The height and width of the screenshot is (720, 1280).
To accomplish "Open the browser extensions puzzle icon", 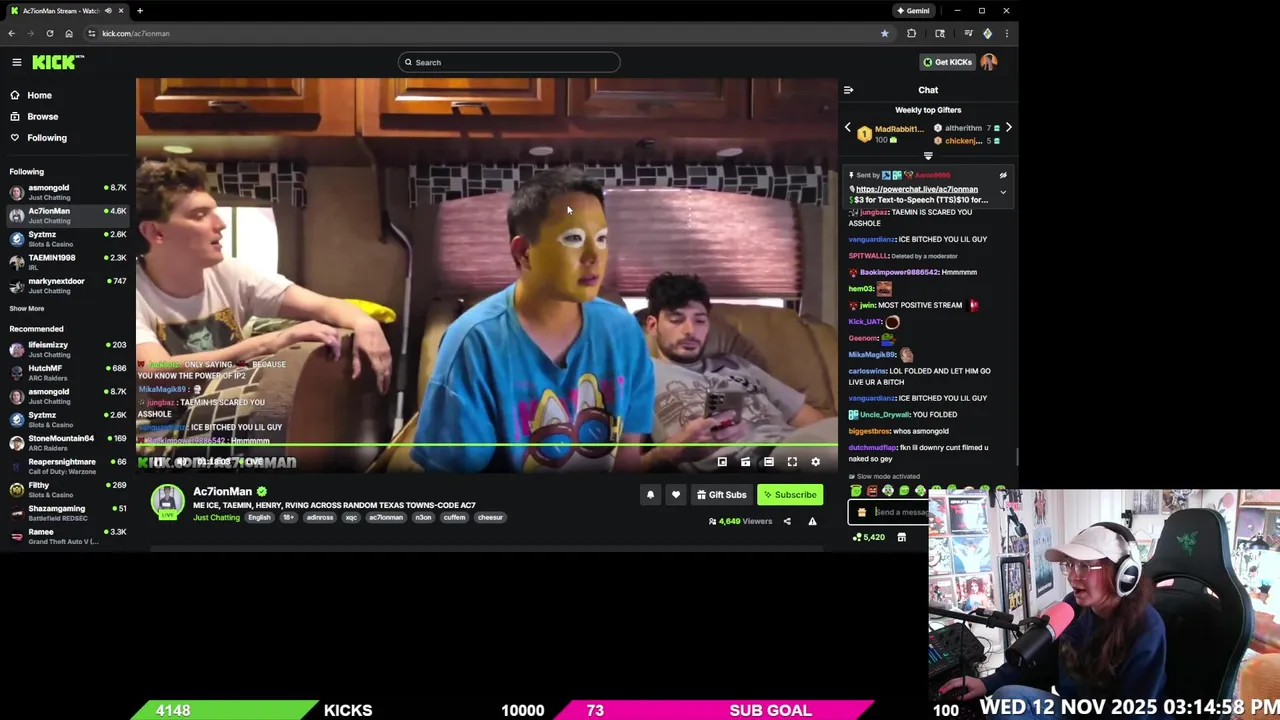I will pos(911,33).
